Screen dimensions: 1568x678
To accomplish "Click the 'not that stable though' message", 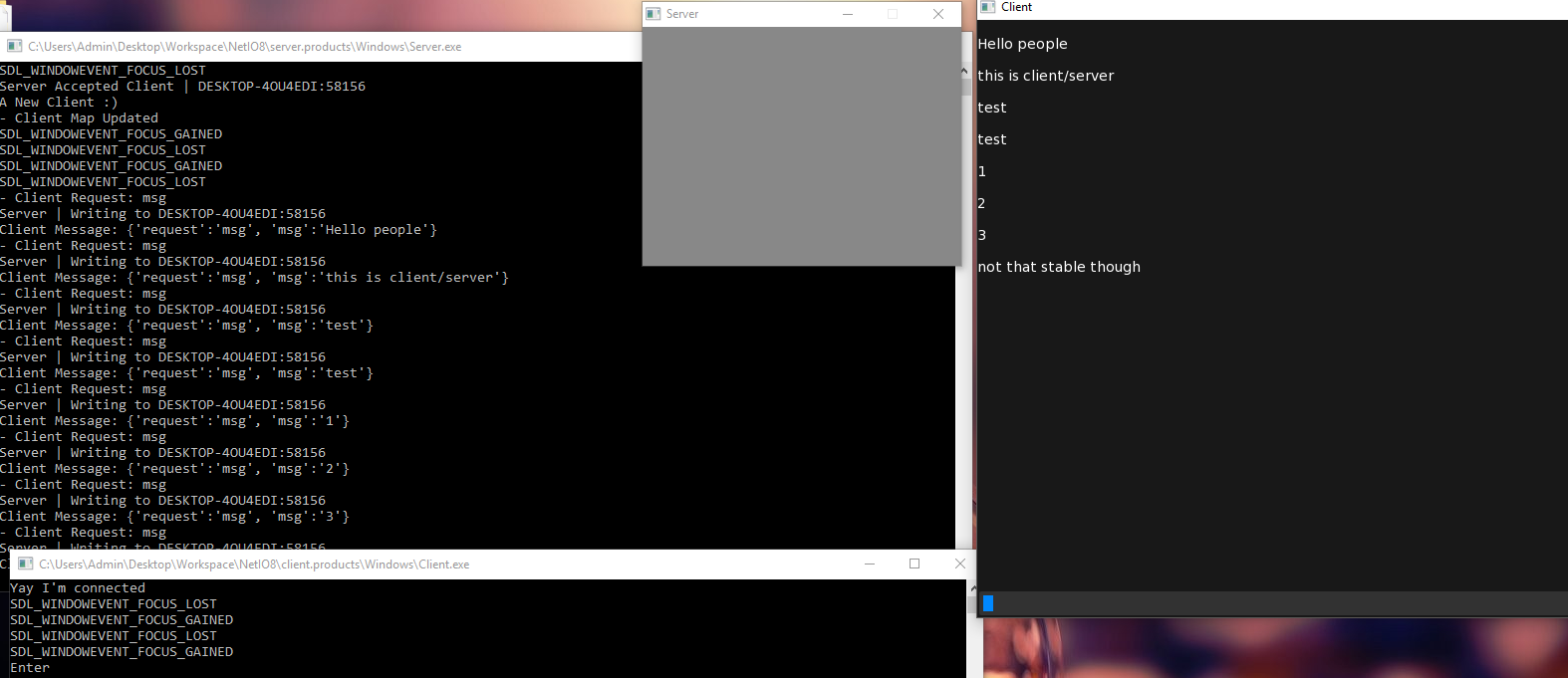I will pyautogui.click(x=1059, y=267).
